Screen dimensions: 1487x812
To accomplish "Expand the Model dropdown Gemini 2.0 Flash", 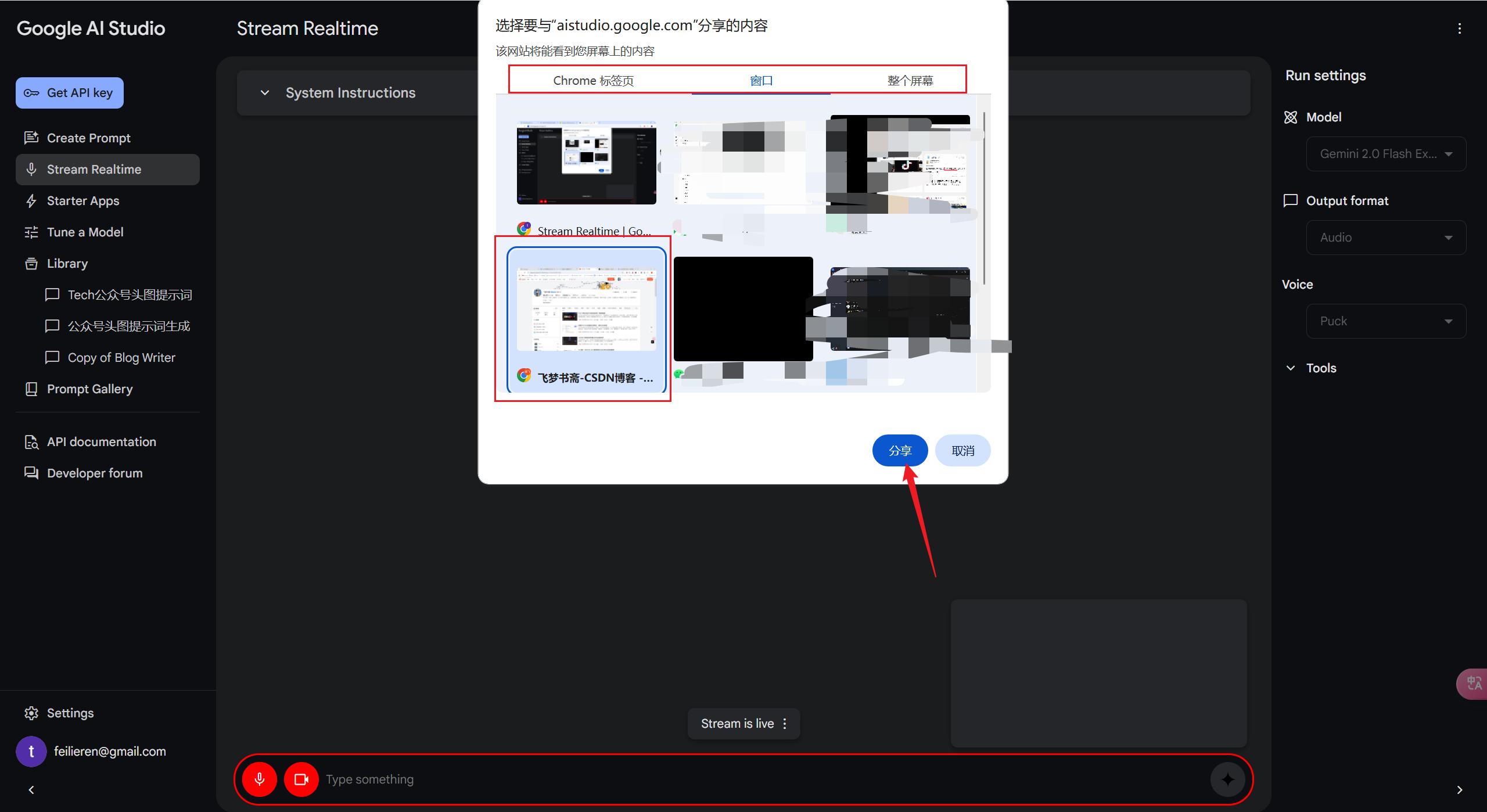I will click(1385, 154).
